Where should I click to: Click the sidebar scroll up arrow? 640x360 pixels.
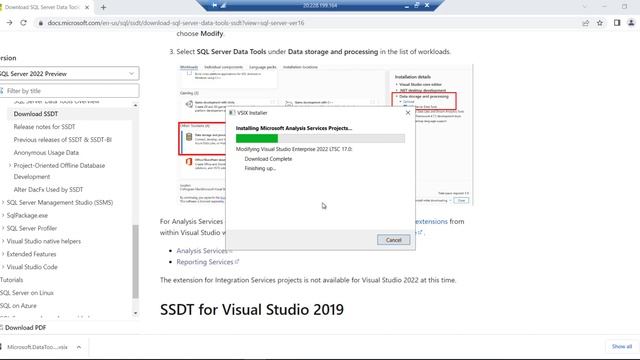[x=136, y=105]
